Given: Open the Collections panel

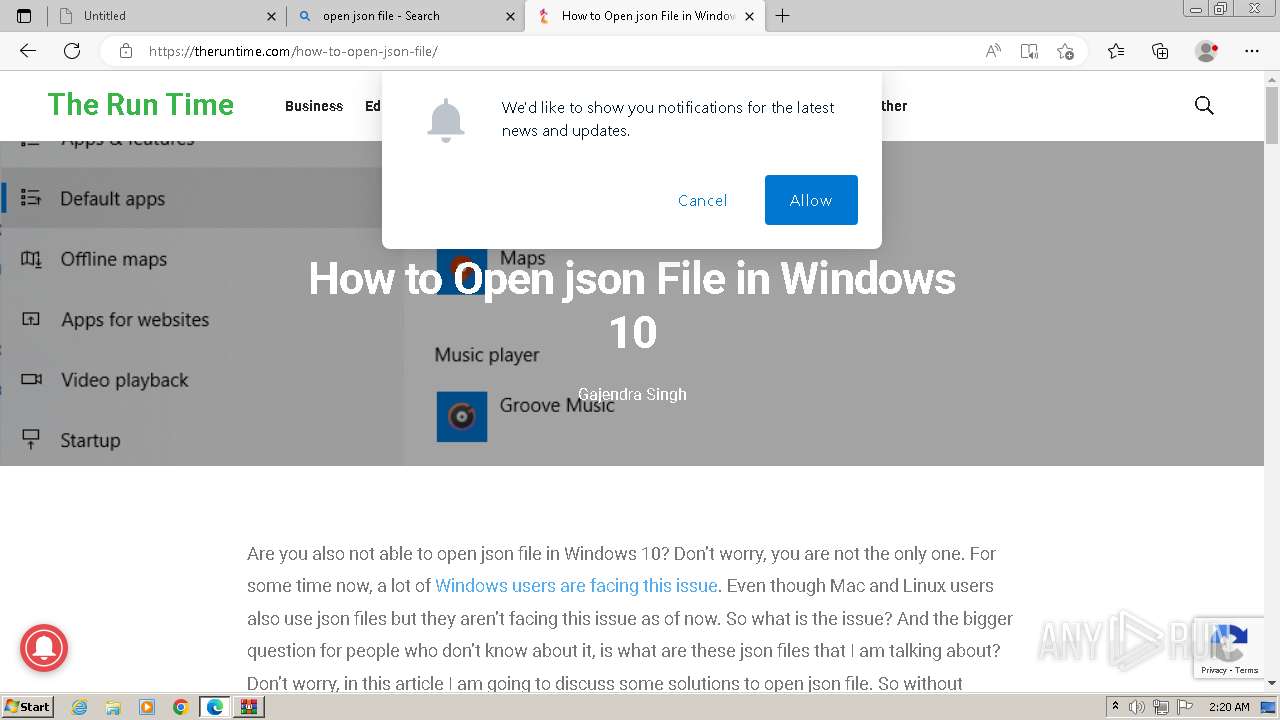Looking at the screenshot, I should tap(1160, 51).
